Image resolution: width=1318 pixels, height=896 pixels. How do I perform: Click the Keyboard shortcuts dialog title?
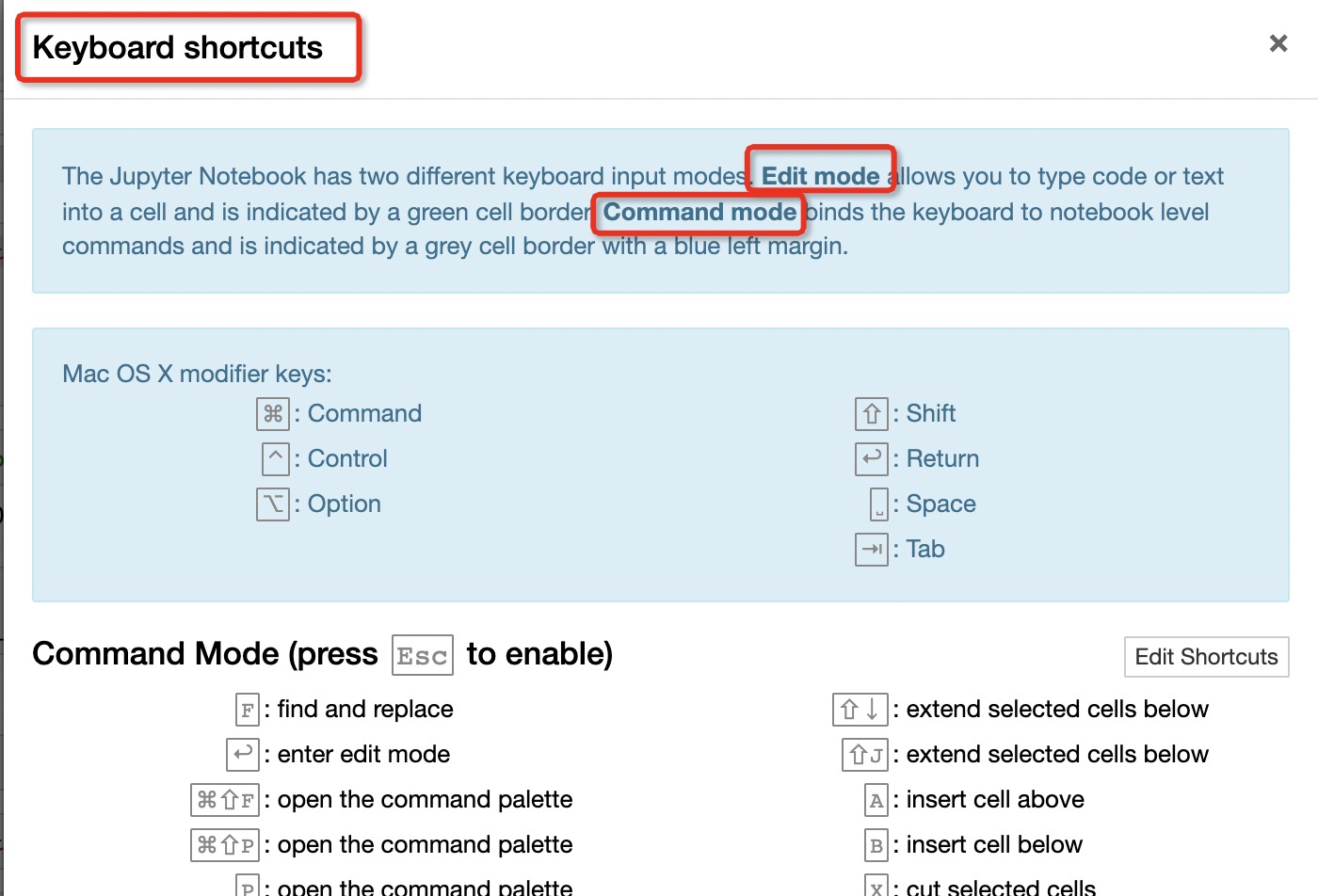pos(178,47)
